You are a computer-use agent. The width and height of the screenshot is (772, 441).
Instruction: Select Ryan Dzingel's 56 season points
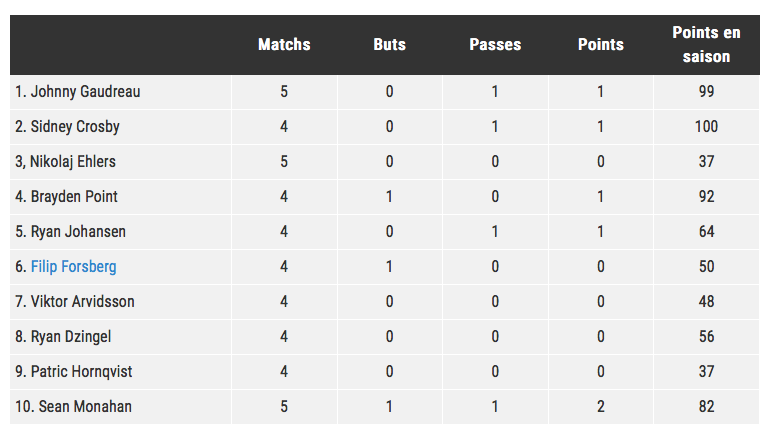(x=706, y=337)
